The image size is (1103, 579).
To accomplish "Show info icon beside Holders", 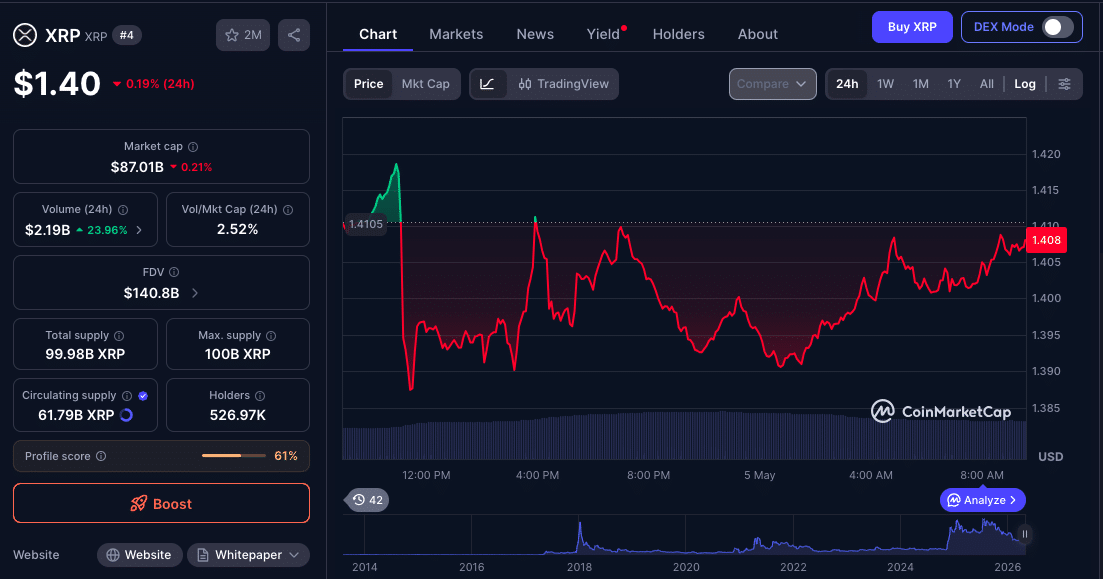I will tap(260, 396).
